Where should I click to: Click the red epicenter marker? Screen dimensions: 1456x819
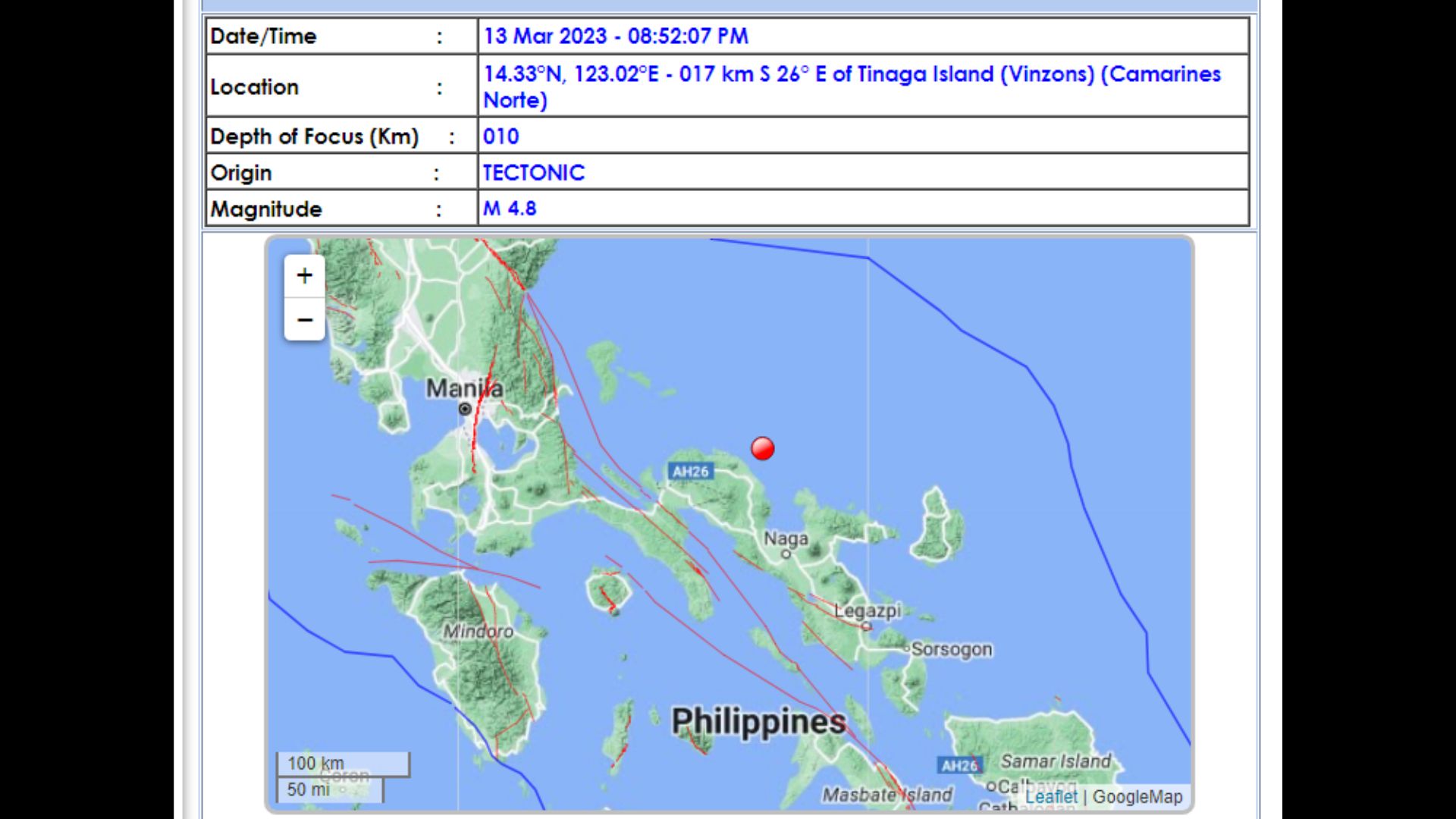tap(762, 448)
